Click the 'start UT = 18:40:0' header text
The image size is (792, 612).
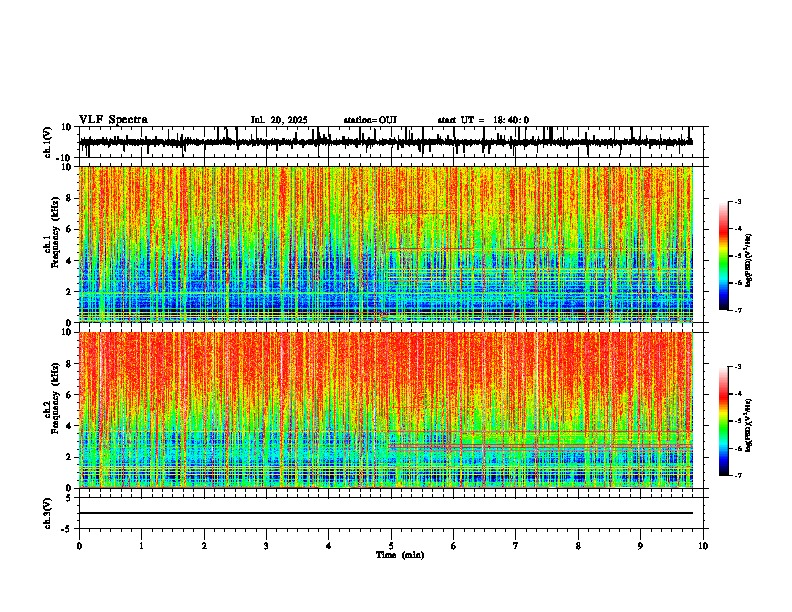[x=483, y=120]
